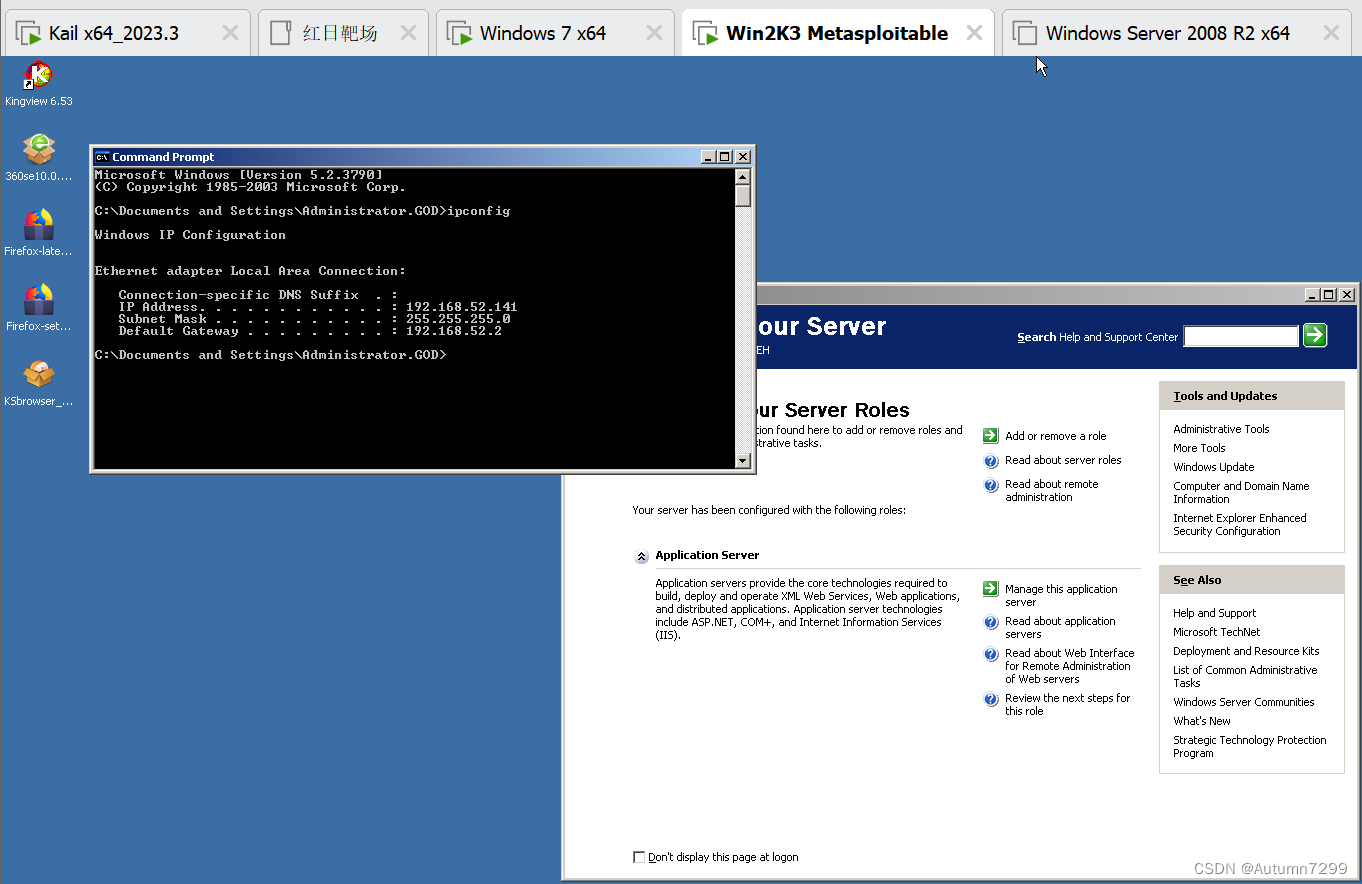Switch to the Windows Server 2008 R2 x64 tab
This screenshot has height=884, width=1362.
coord(1177,33)
